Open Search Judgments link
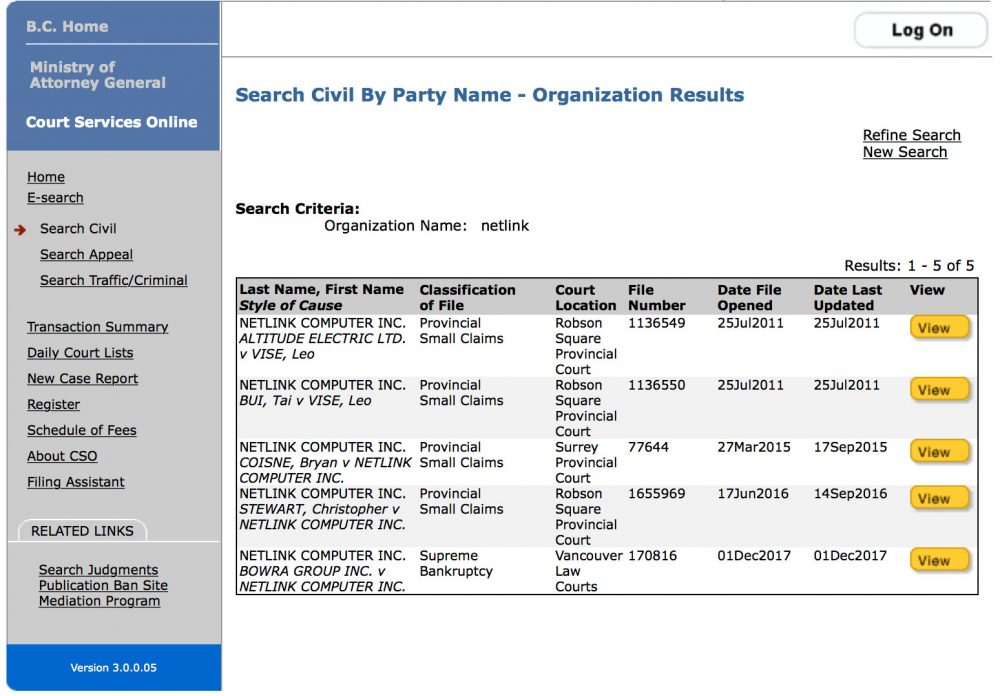1000x696 pixels. (x=98, y=570)
